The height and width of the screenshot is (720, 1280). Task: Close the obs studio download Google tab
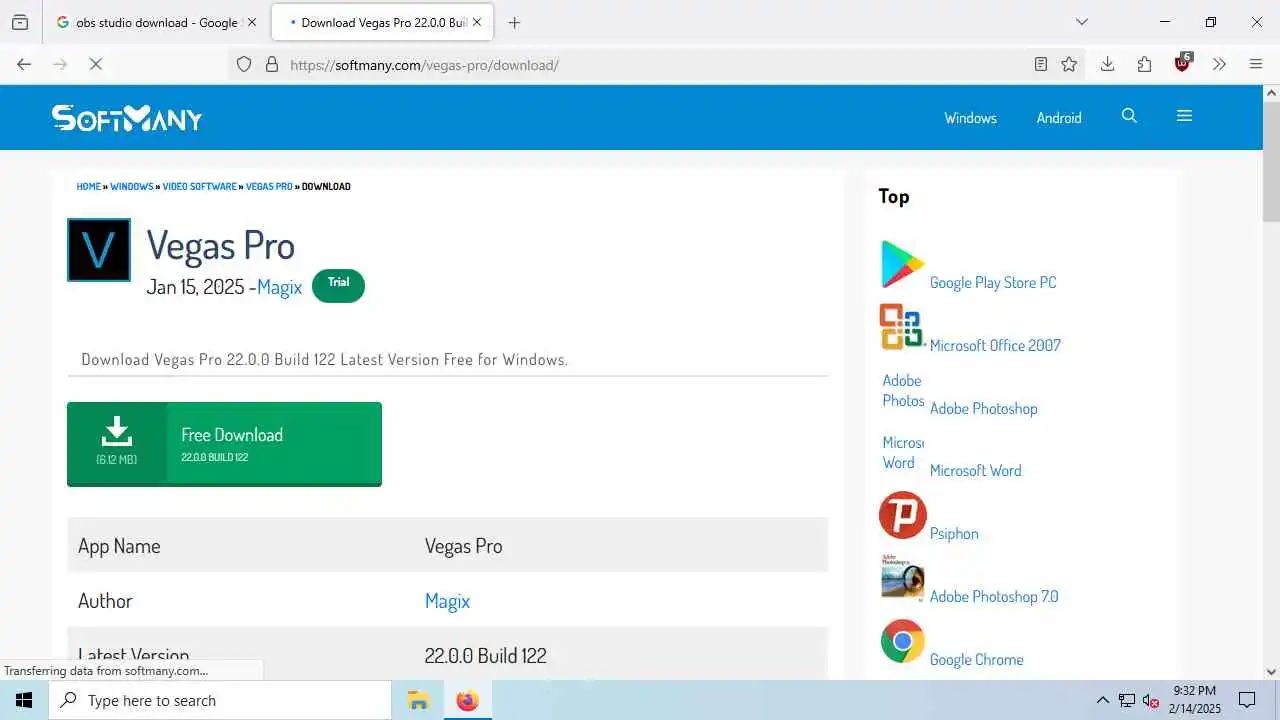coord(251,22)
